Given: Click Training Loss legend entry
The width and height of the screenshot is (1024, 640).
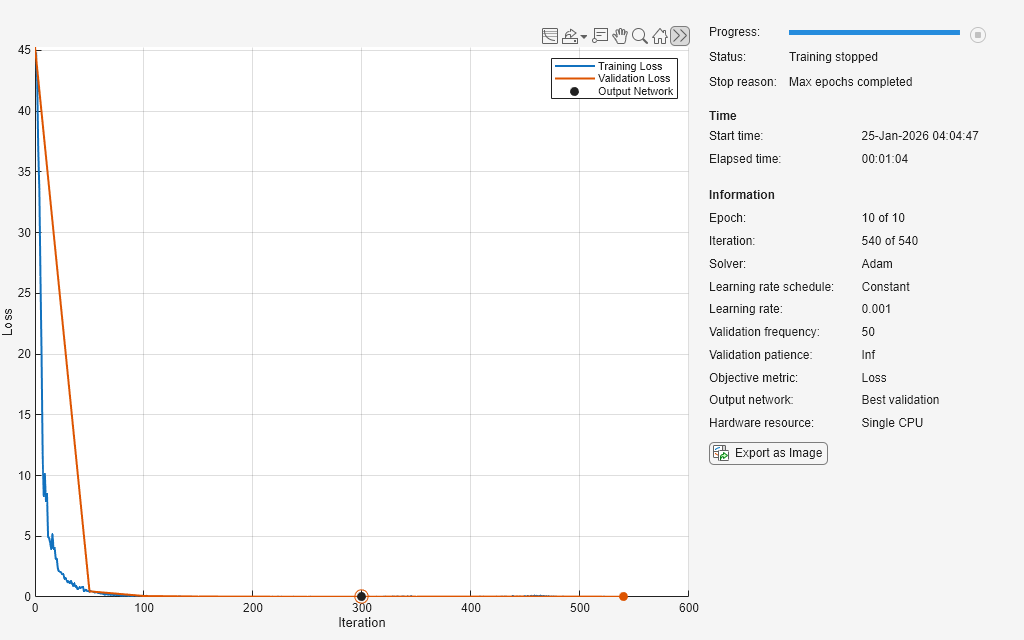Looking at the screenshot, I should tap(629, 66).
